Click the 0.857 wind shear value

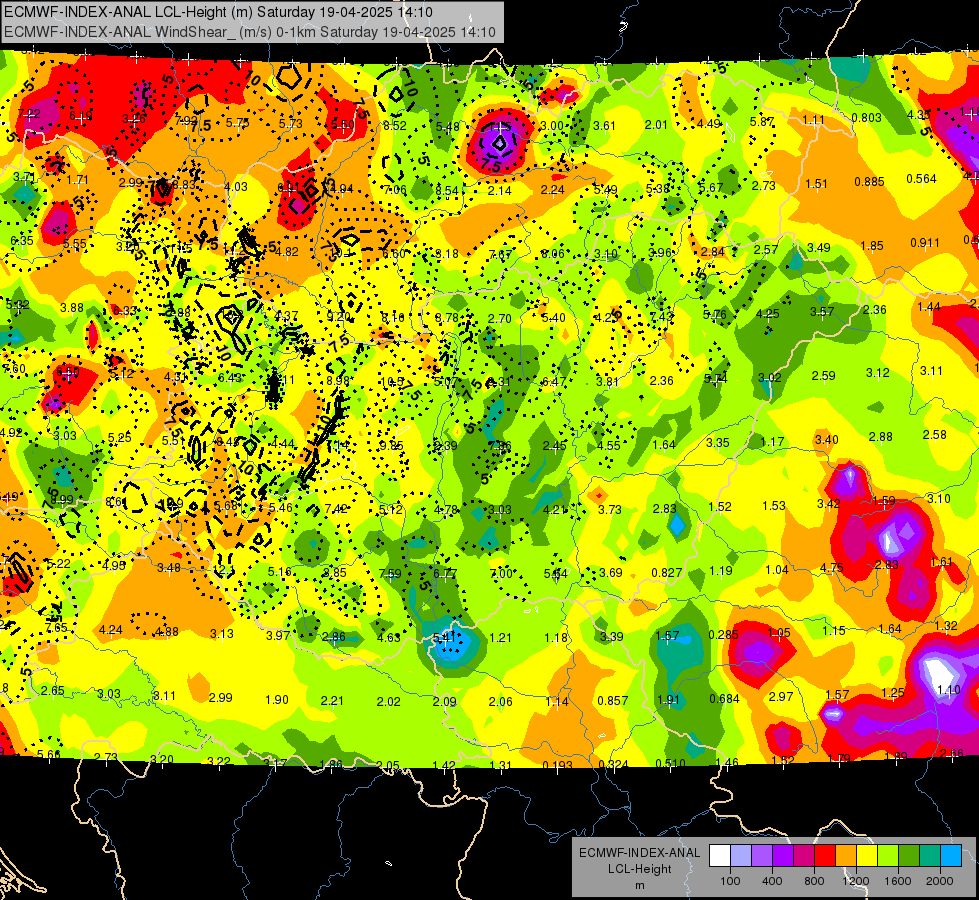tap(612, 700)
